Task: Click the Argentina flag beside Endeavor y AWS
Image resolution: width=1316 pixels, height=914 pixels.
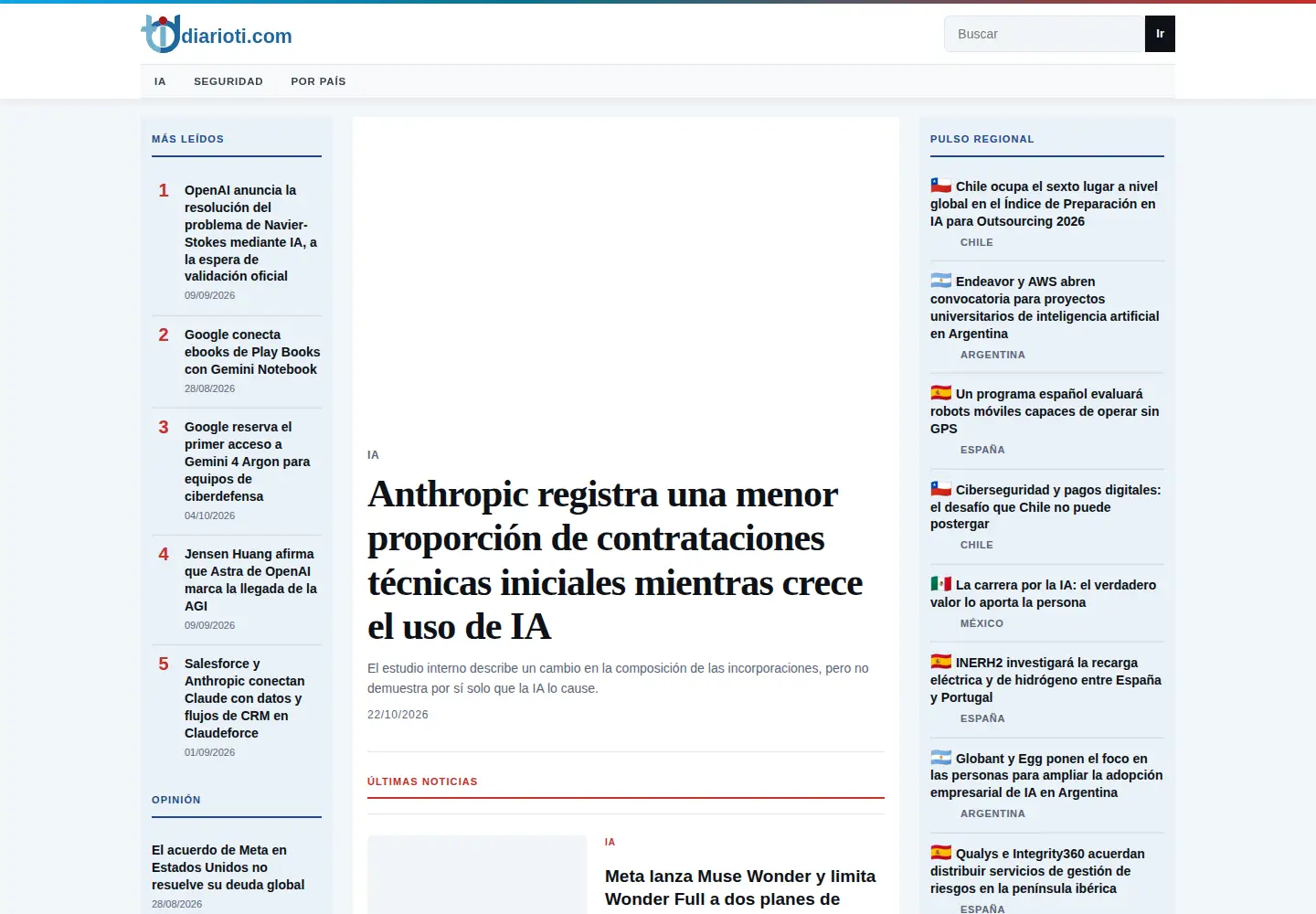Action: [941, 281]
